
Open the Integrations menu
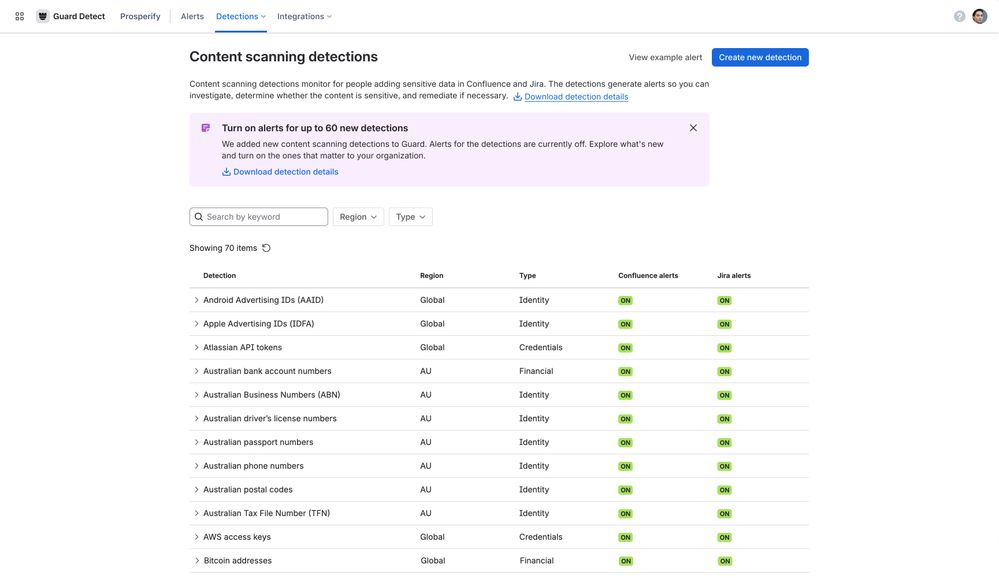pyautogui.click(x=305, y=17)
